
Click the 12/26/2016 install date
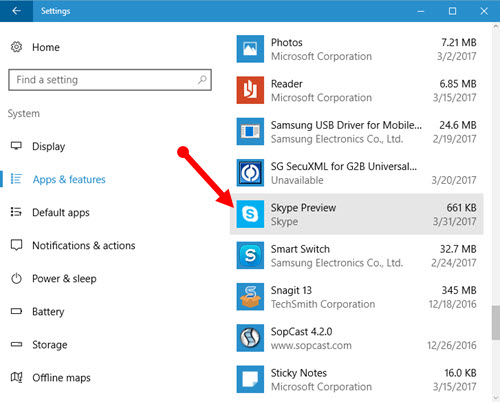452,345
